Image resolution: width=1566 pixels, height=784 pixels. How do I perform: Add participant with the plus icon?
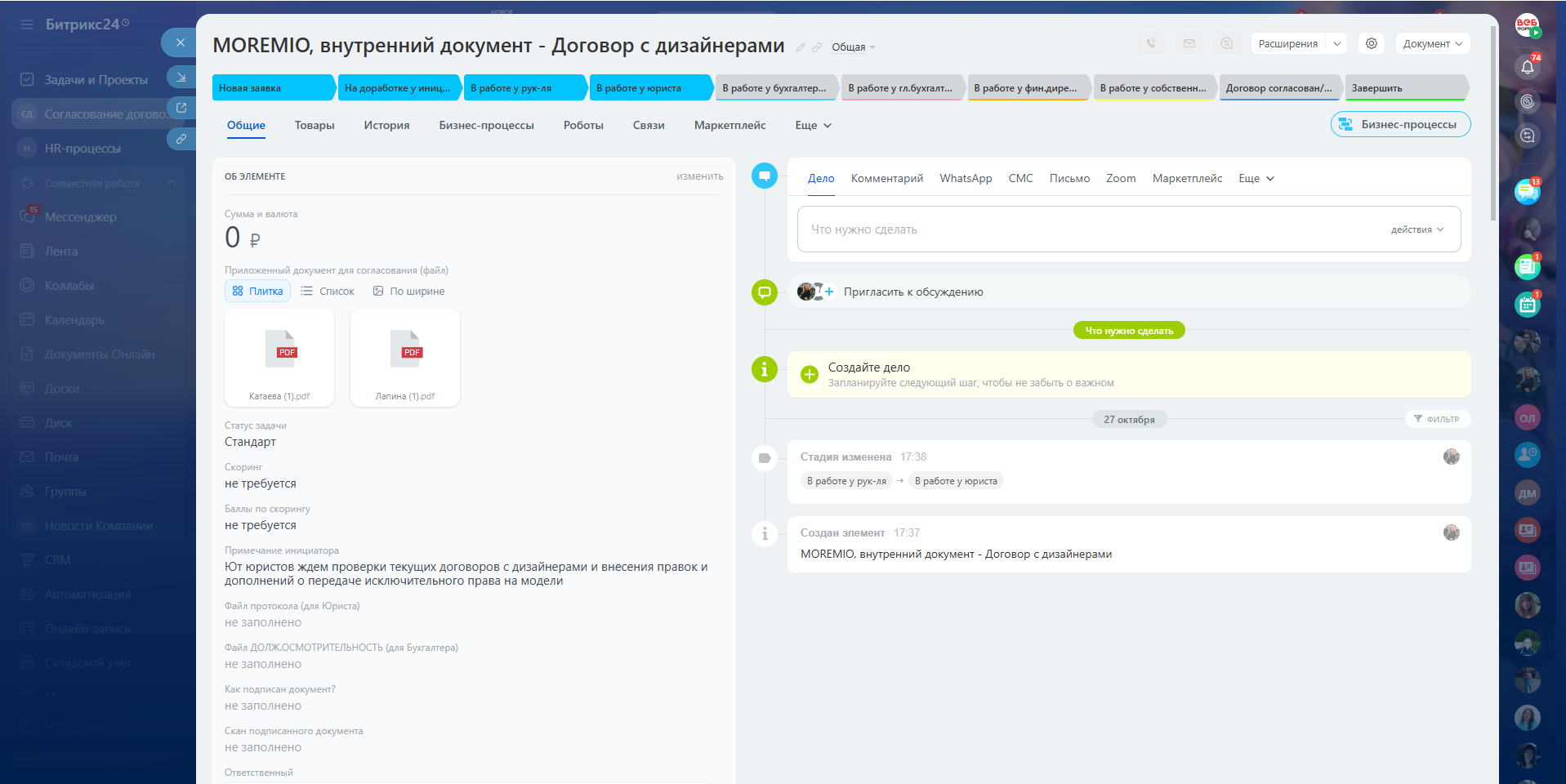point(829,292)
